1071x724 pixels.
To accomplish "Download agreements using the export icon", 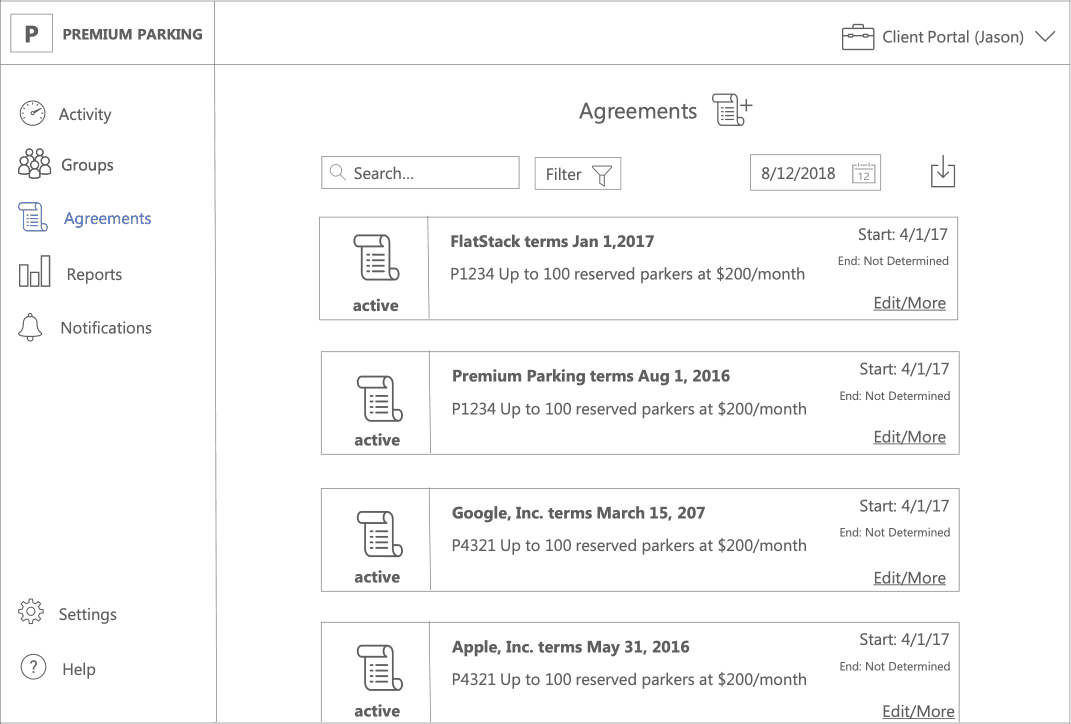I will (x=942, y=172).
